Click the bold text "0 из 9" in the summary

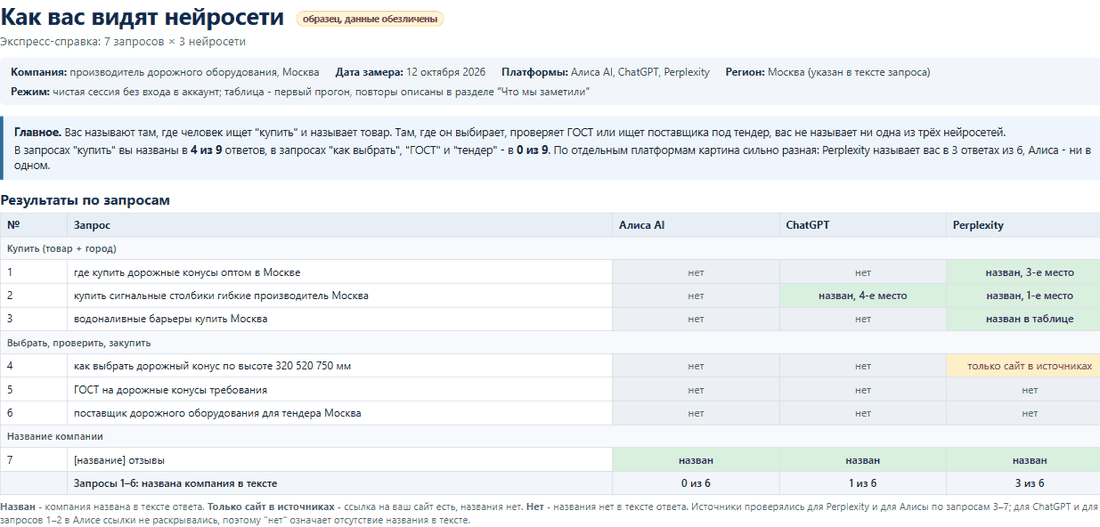[x=530, y=150]
